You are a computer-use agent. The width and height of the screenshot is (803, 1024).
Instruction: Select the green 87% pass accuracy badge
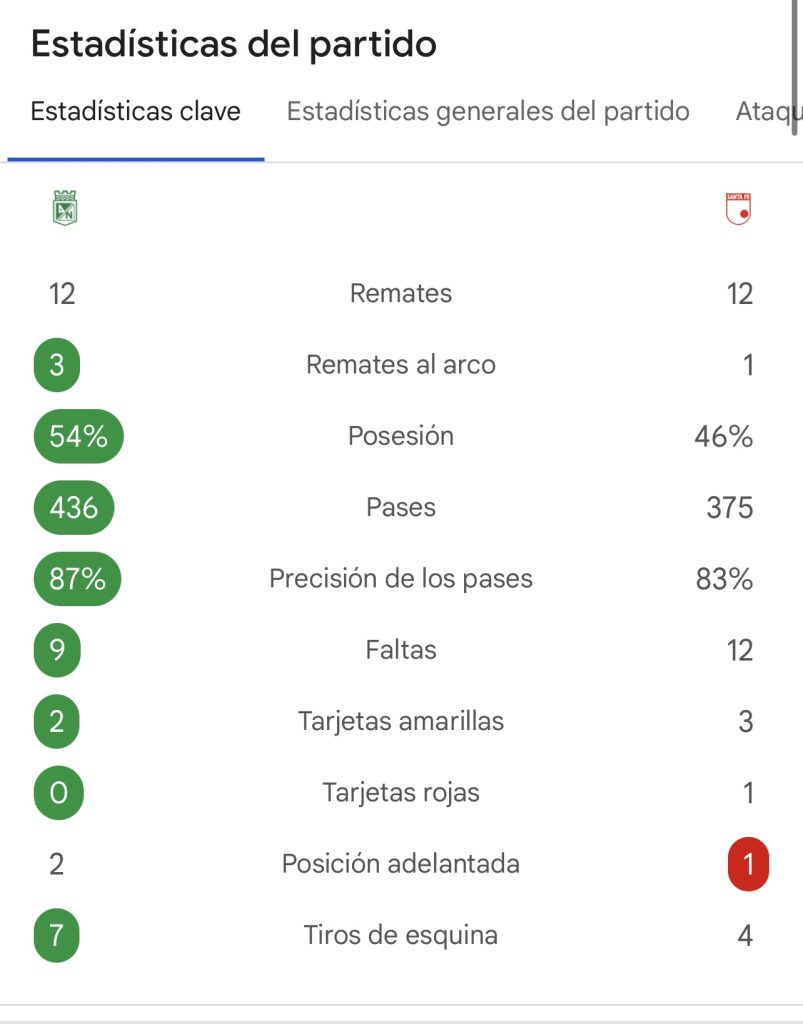[77, 579]
